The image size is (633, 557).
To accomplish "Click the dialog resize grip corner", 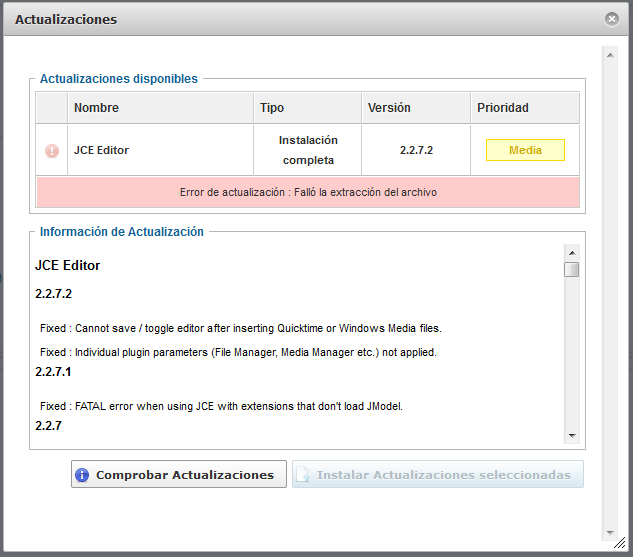I will coord(620,543).
